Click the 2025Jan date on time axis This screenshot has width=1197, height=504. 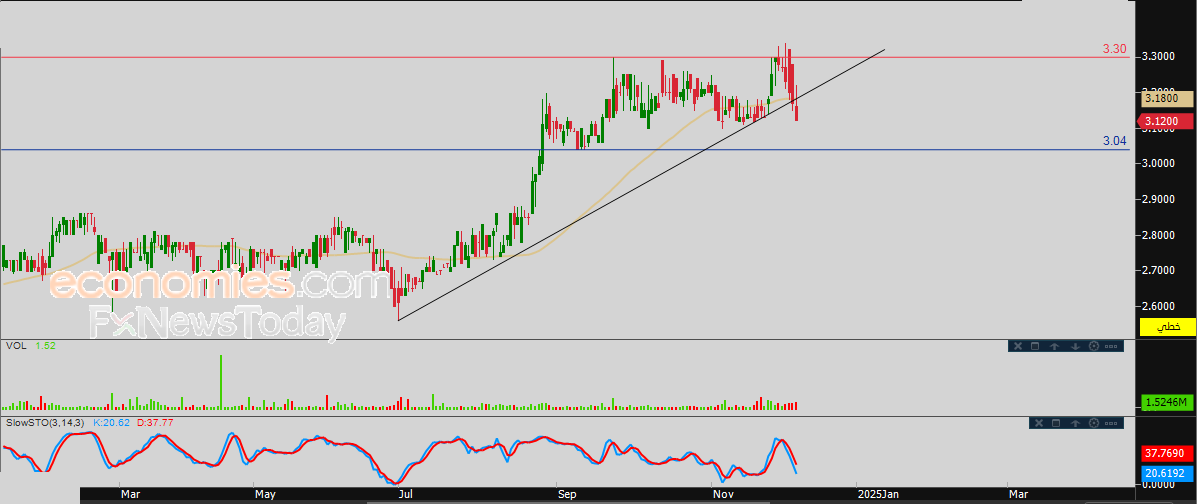878,495
